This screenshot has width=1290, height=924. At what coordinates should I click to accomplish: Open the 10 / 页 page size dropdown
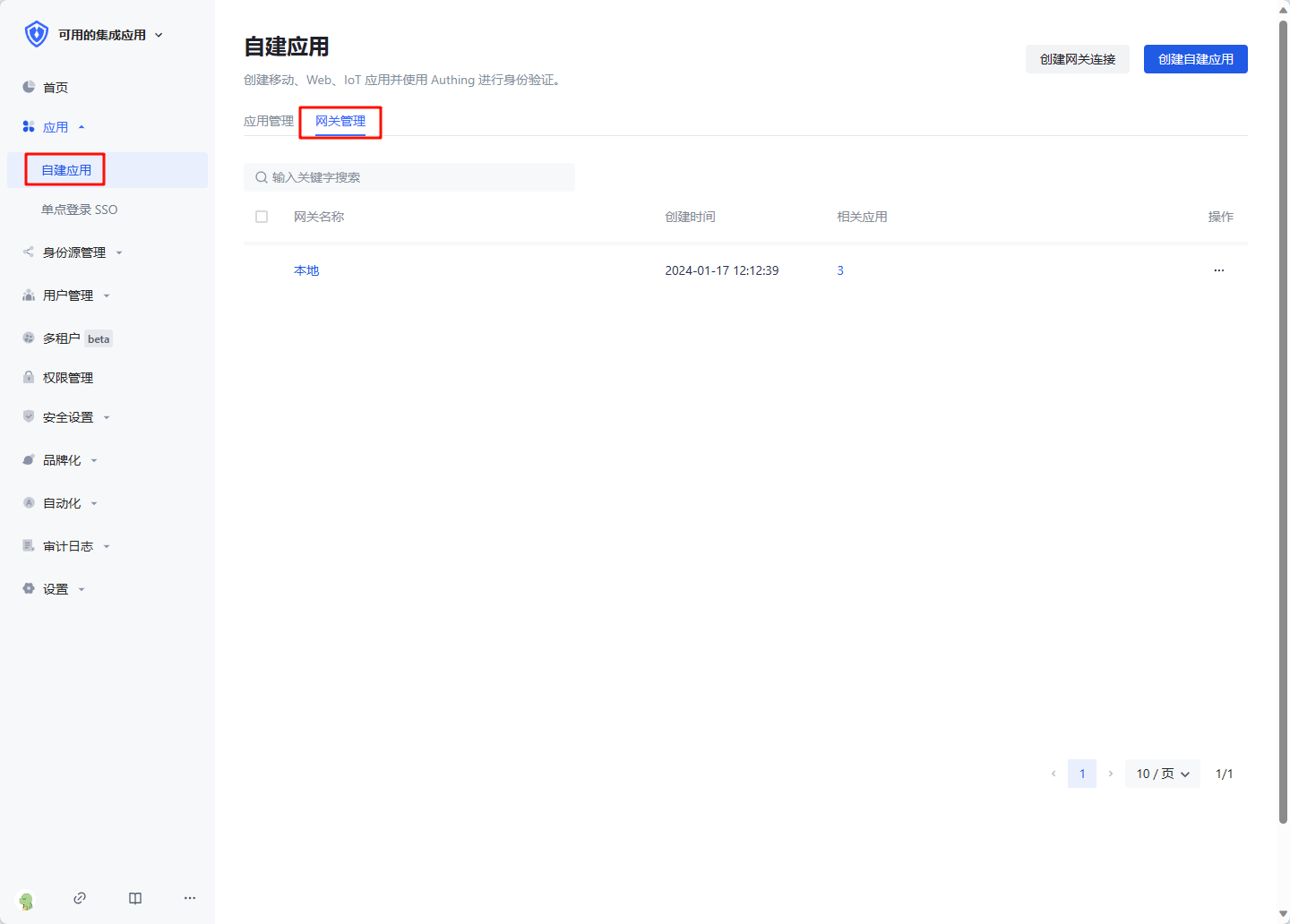[x=1162, y=774]
